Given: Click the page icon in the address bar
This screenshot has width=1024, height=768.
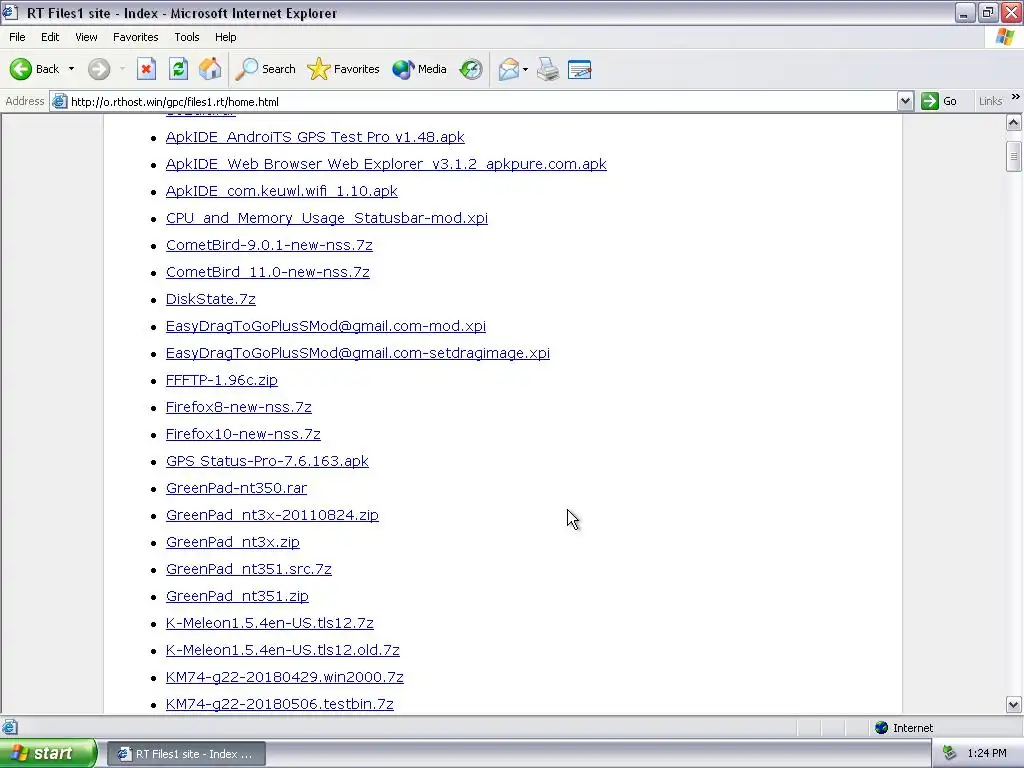Looking at the screenshot, I should 59,101.
